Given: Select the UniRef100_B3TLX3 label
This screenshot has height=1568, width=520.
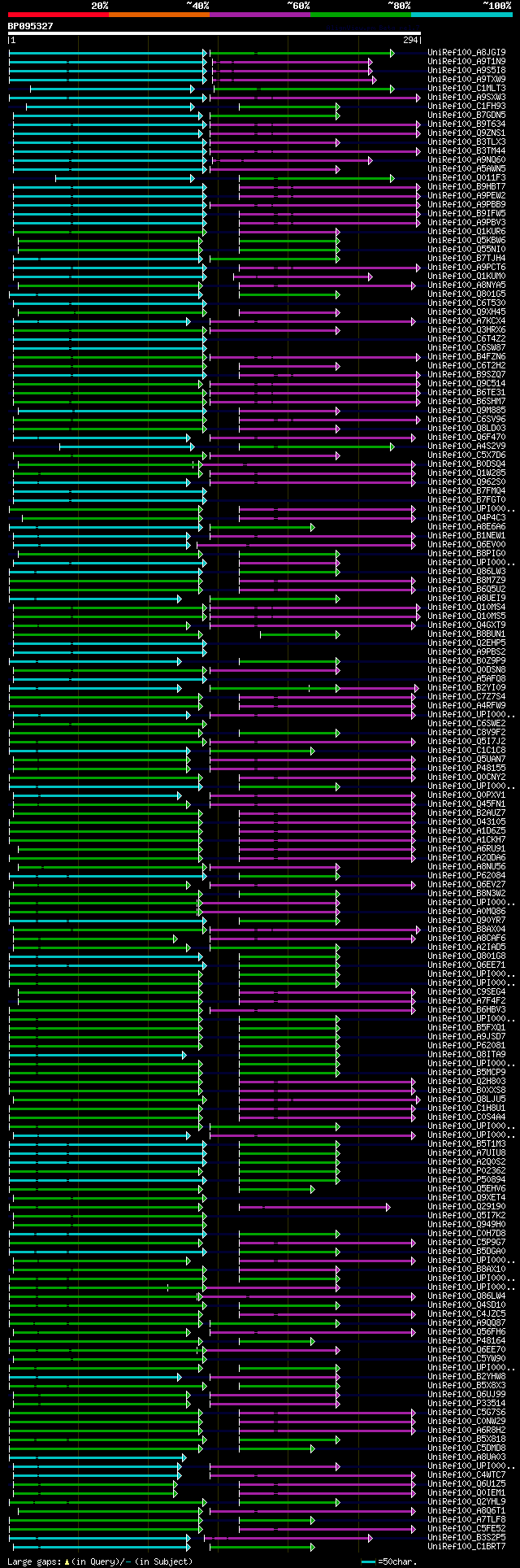Looking at the screenshot, I should [466, 142].
